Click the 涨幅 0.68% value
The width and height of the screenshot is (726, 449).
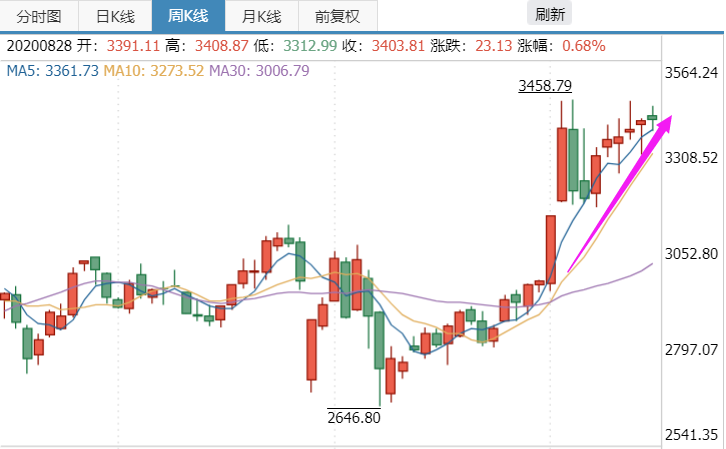(x=584, y=46)
